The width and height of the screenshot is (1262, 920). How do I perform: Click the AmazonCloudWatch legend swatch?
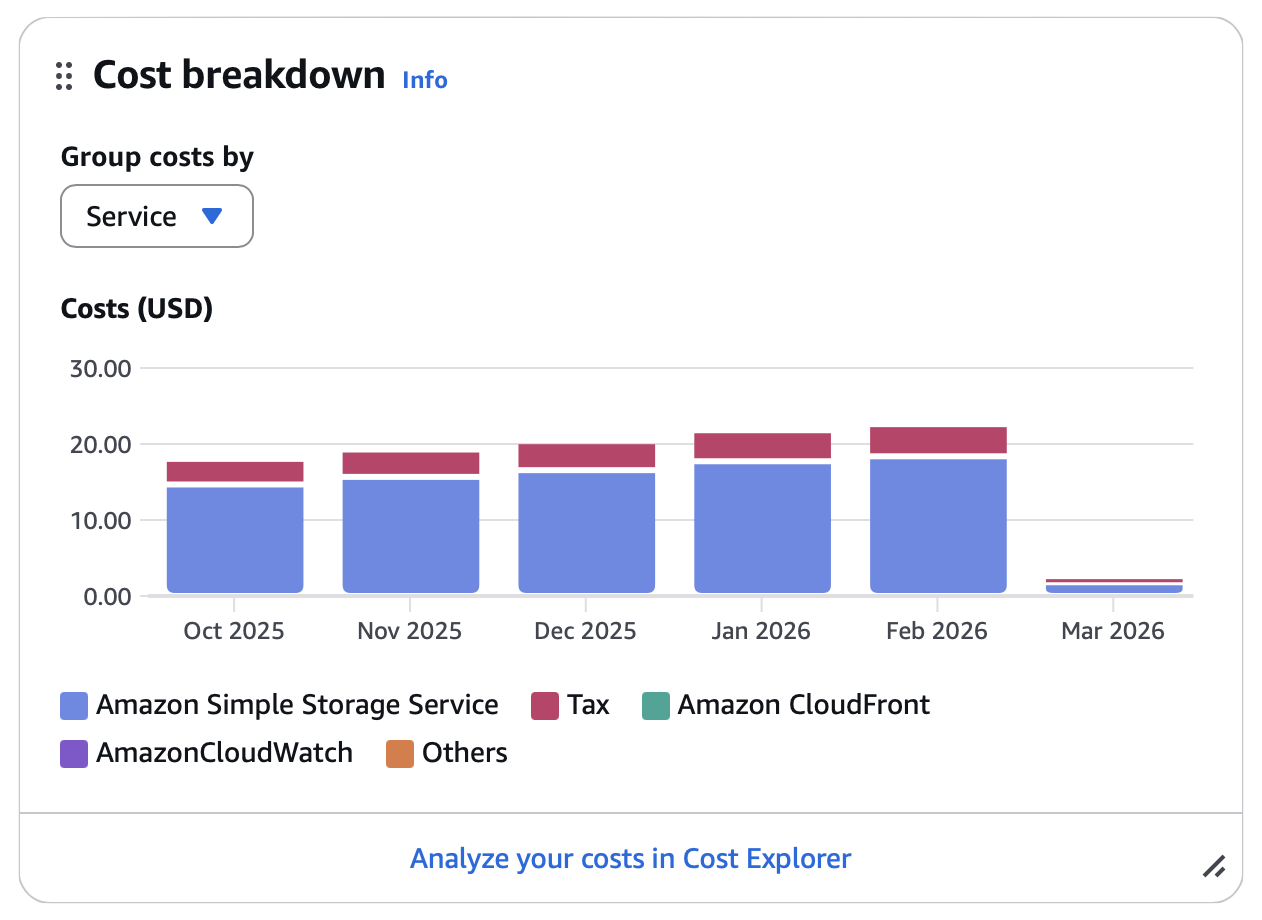click(x=74, y=754)
